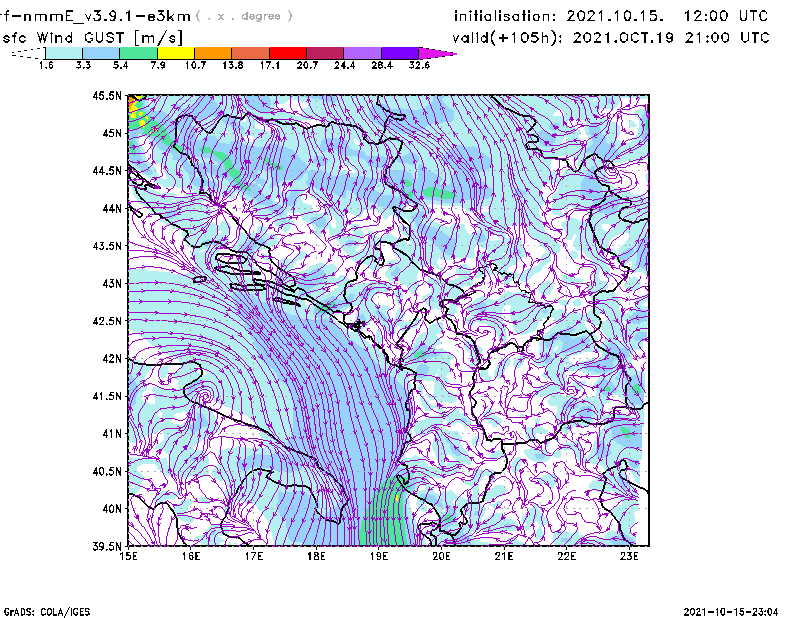Click the '( . x . degree )' resolution text
800x618 pixels.
[x=244, y=16]
